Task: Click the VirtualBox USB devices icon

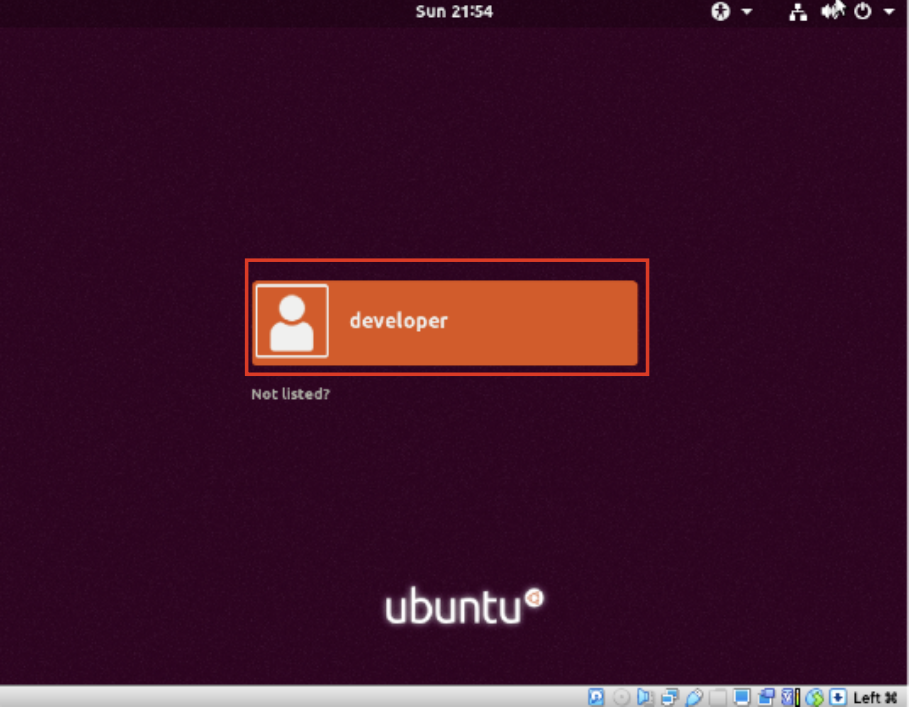Action: coord(694,698)
